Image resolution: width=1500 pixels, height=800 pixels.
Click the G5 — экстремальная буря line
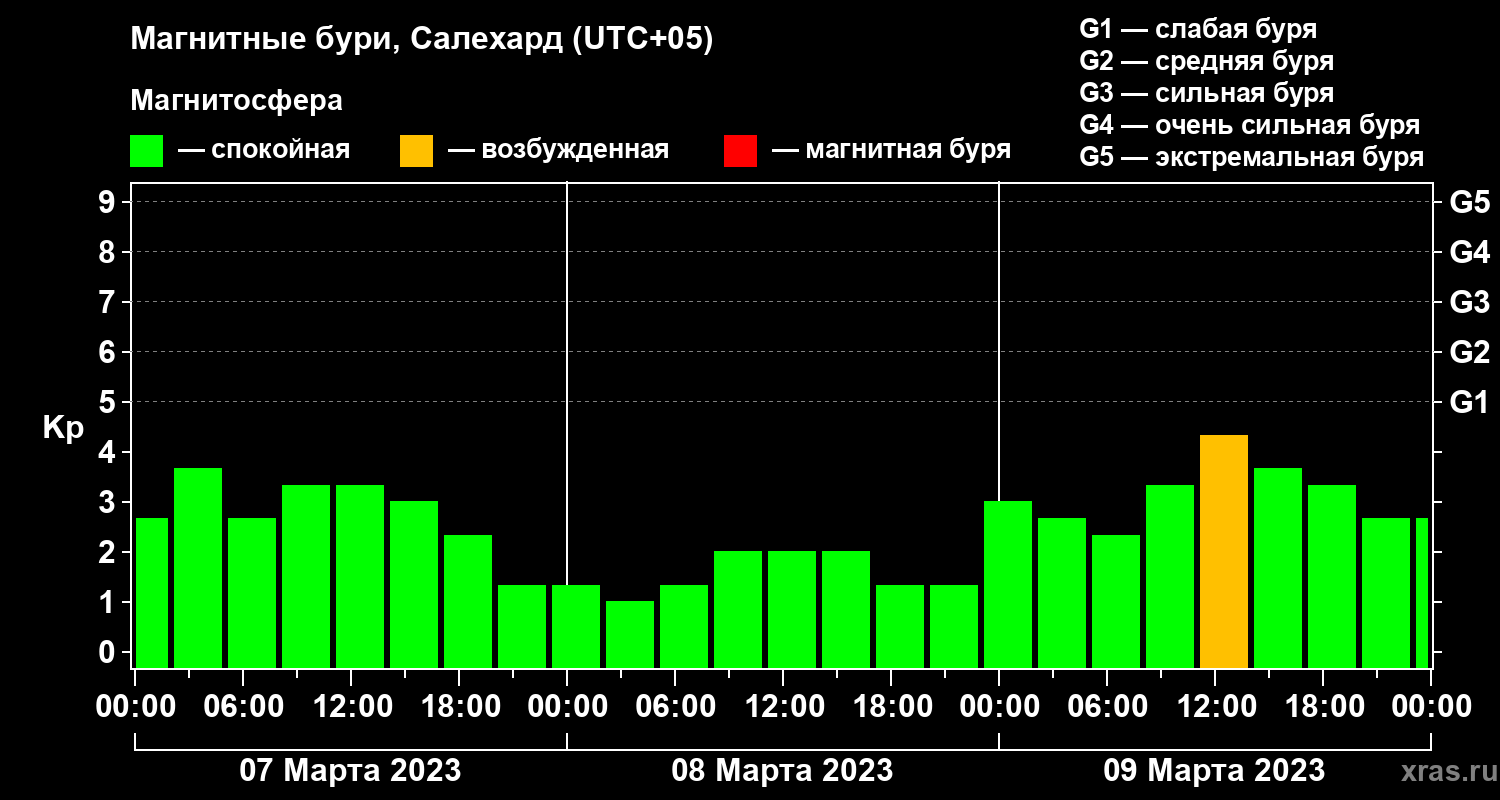click(x=1251, y=158)
